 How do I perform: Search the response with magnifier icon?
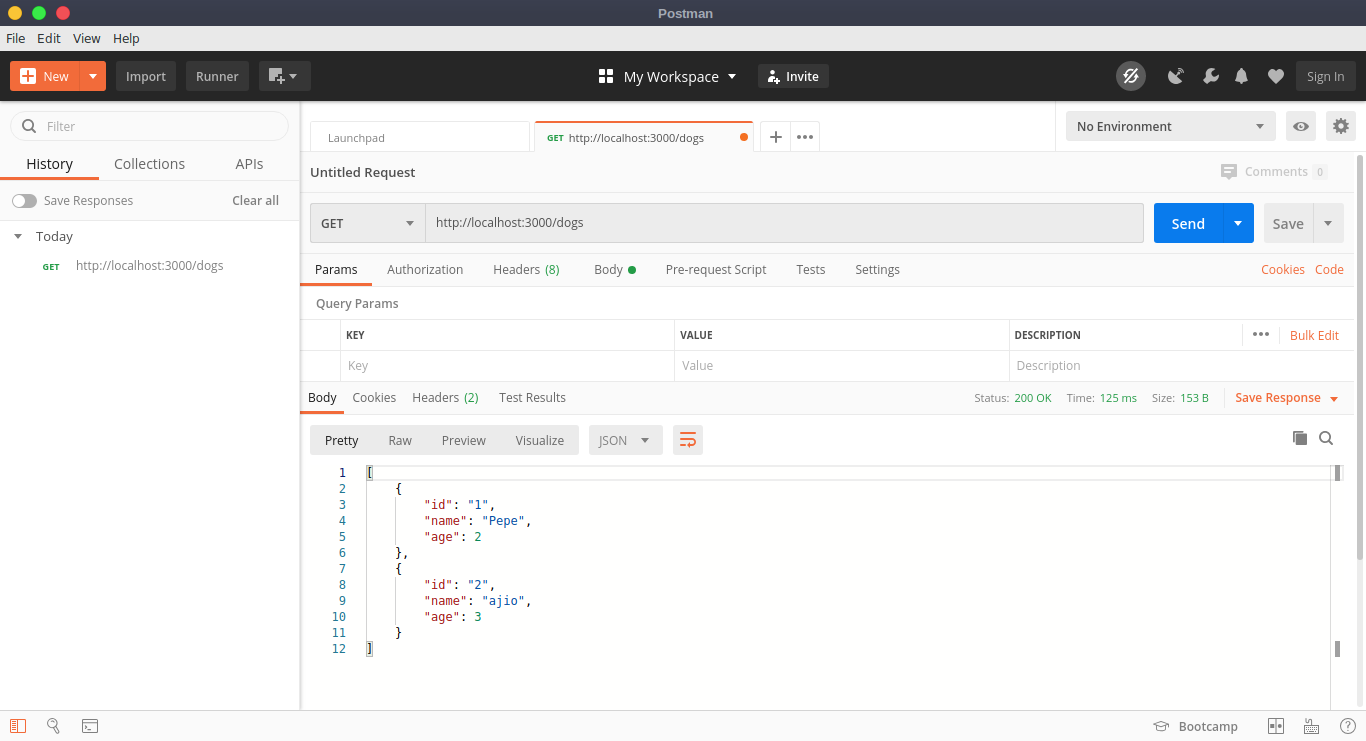point(1326,438)
